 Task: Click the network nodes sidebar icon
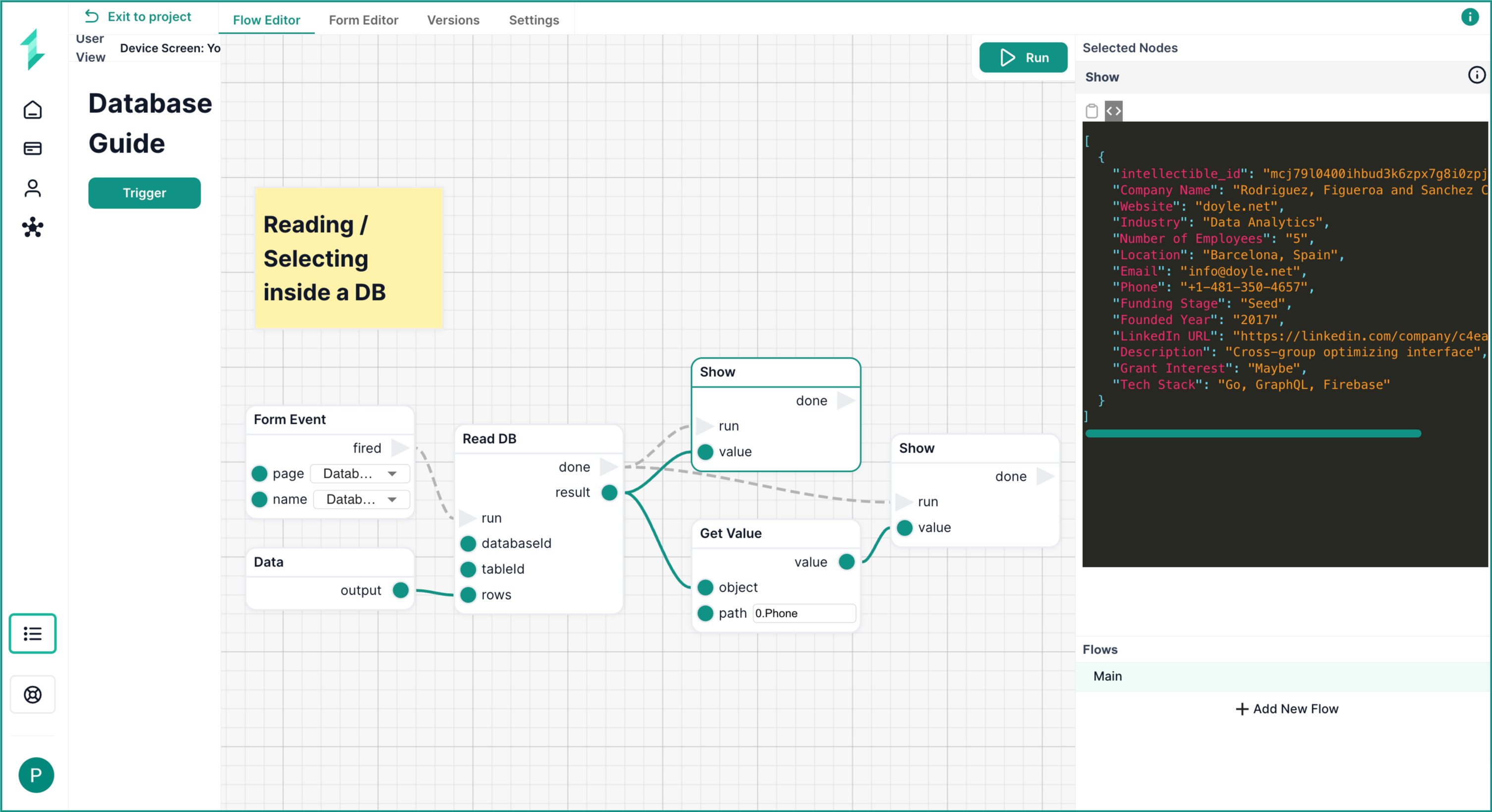pyautogui.click(x=32, y=227)
